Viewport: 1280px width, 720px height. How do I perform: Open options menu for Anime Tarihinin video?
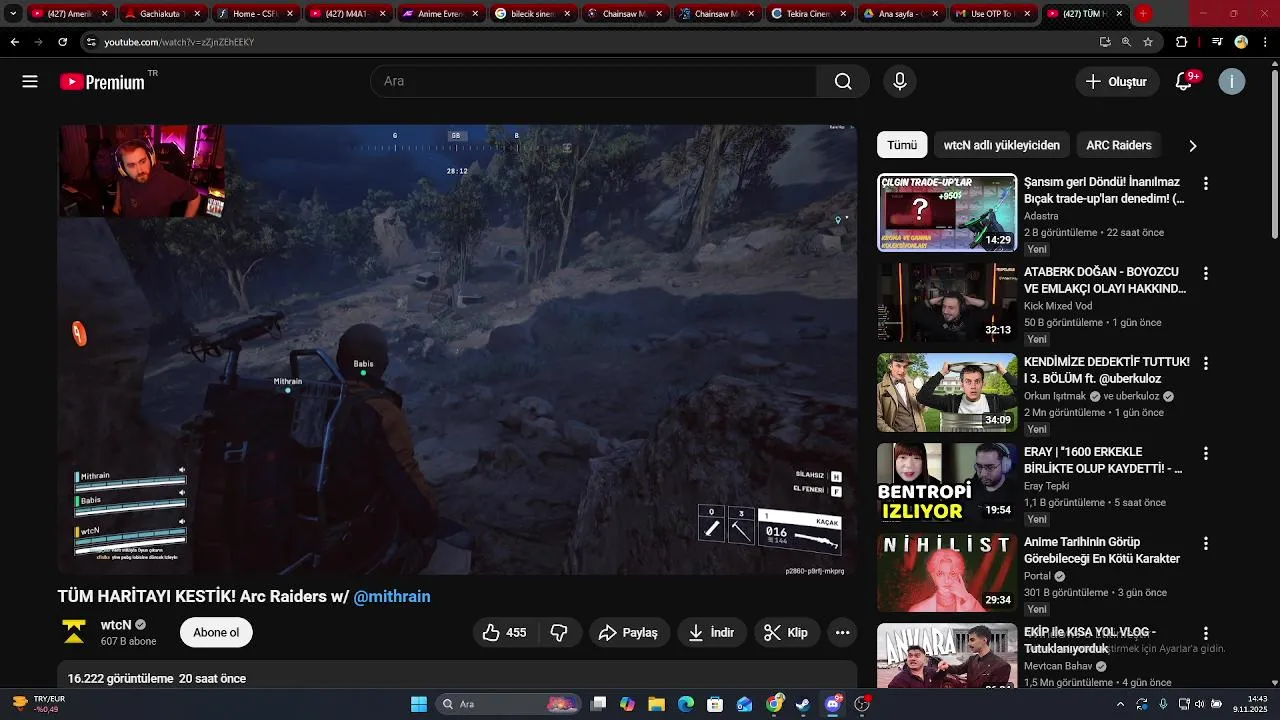pyautogui.click(x=1206, y=544)
